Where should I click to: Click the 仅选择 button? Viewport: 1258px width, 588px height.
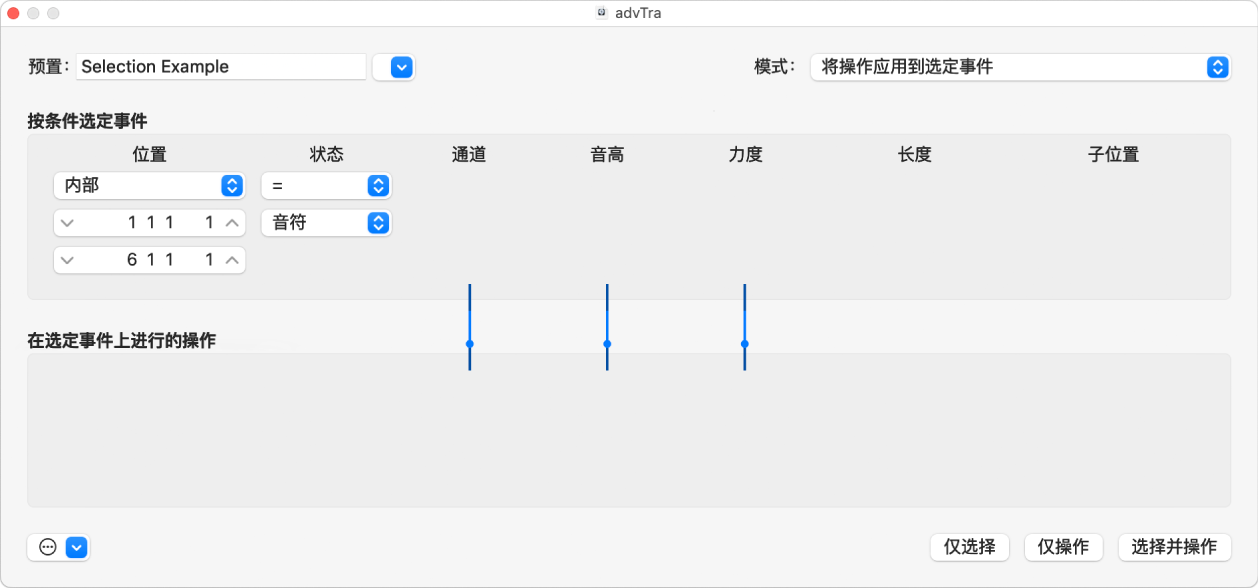tap(969, 547)
